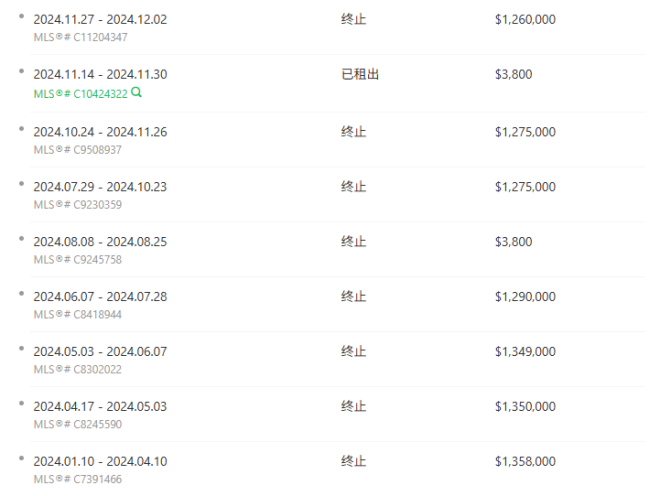Click the $1,349,000 listing price
660x496 pixels.
[525, 352]
